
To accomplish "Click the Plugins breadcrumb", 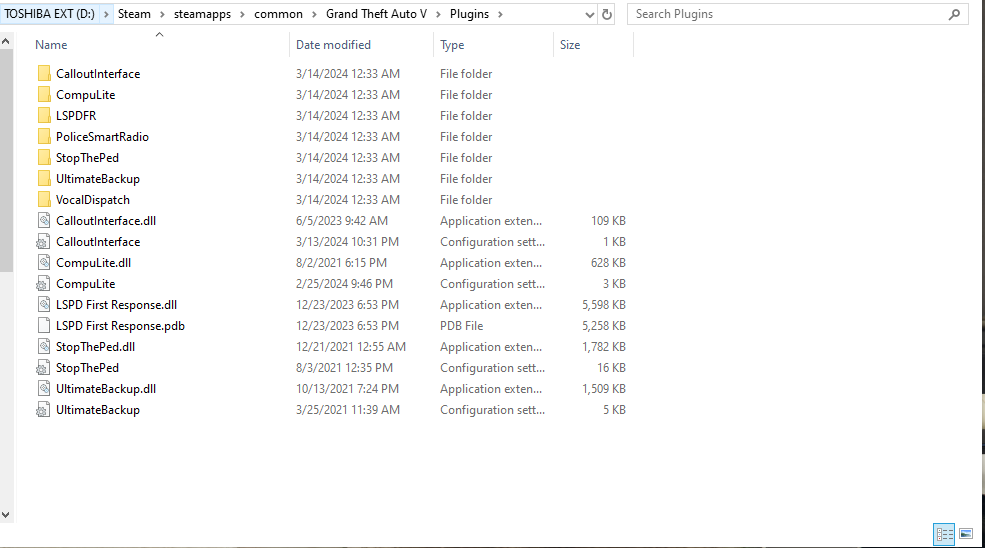I will tap(469, 14).
